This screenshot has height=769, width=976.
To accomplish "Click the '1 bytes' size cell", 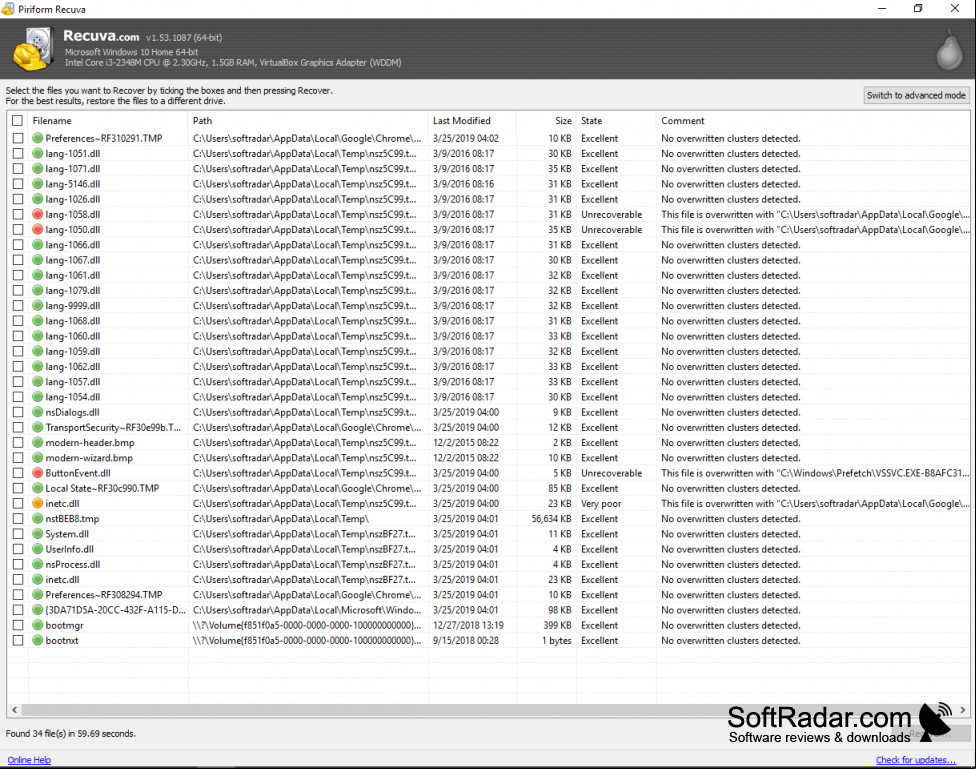I will 556,640.
